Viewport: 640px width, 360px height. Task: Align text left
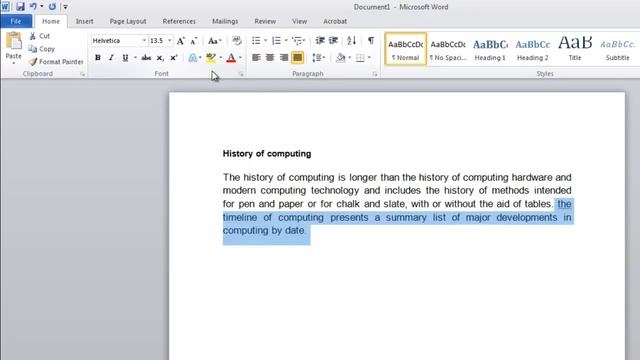[x=256, y=58]
